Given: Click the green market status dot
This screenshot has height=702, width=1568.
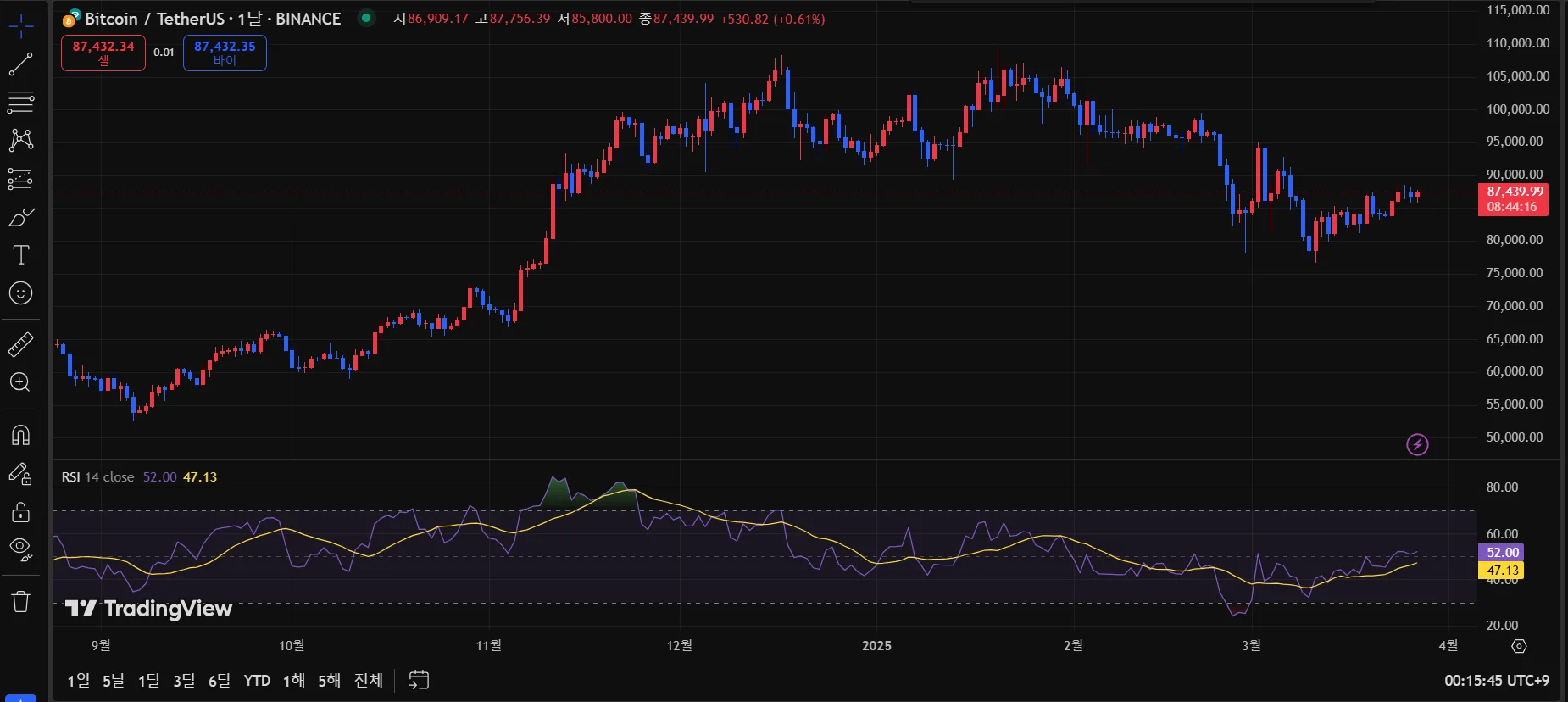Looking at the screenshot, I should pos(365,17).
